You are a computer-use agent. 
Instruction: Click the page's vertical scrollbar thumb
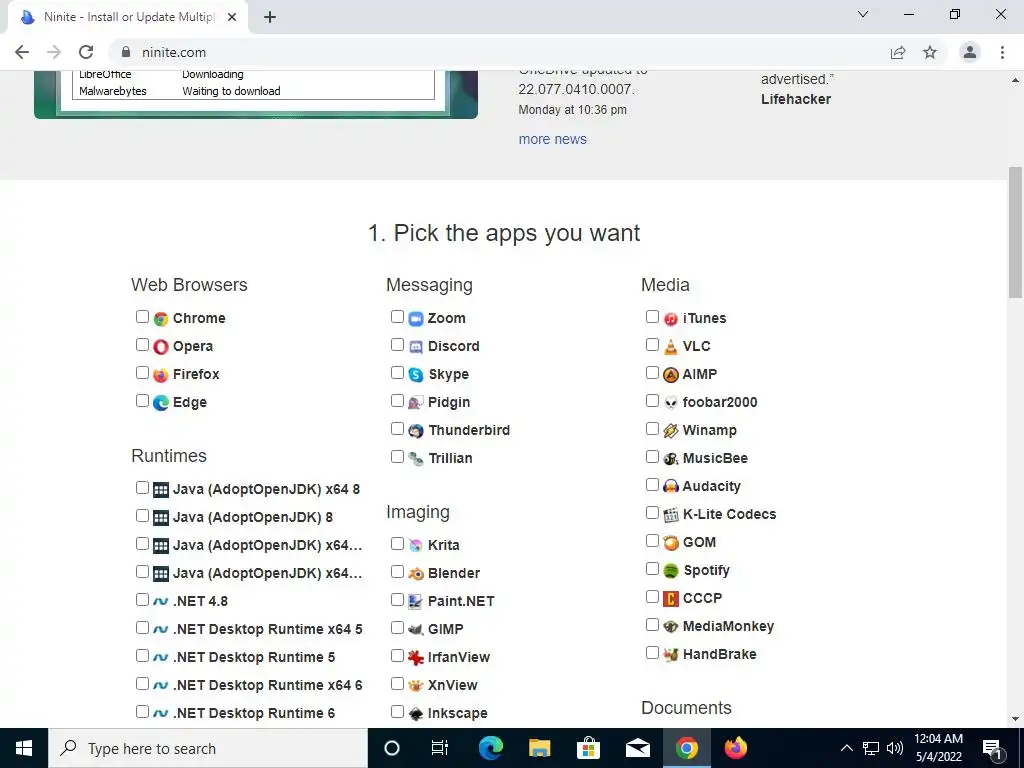1015,232
